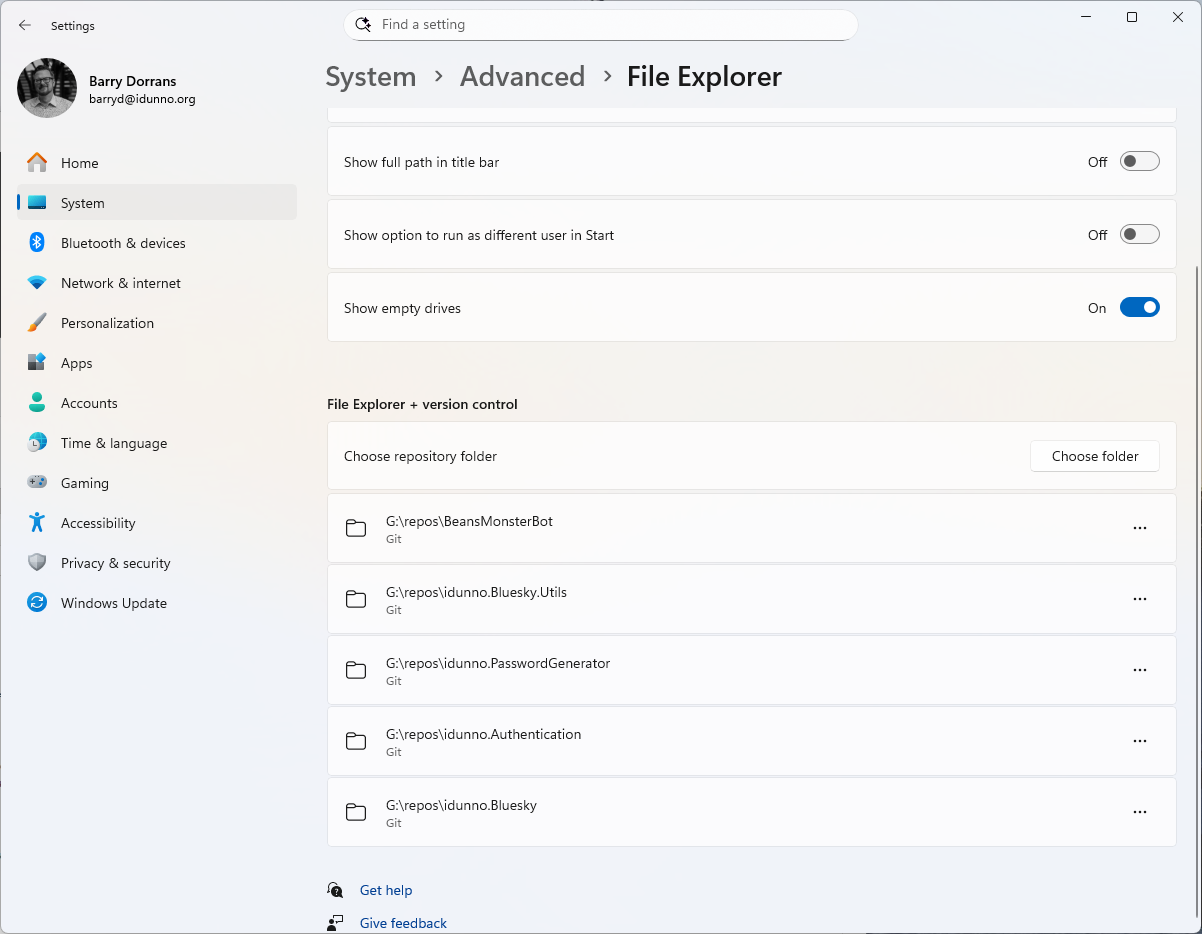Open the Accounts person icon

click(37, 403)
